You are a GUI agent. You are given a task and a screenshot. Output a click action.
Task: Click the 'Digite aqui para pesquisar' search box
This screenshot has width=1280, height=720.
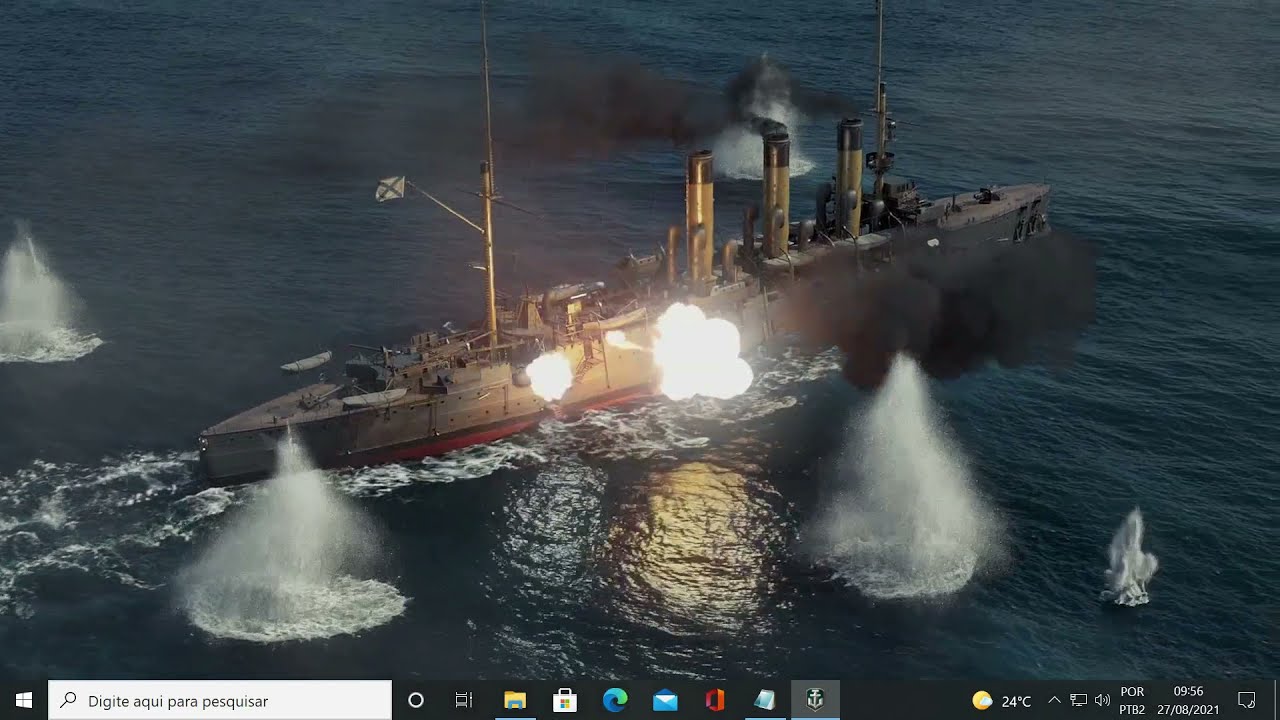tap(220, 700)
